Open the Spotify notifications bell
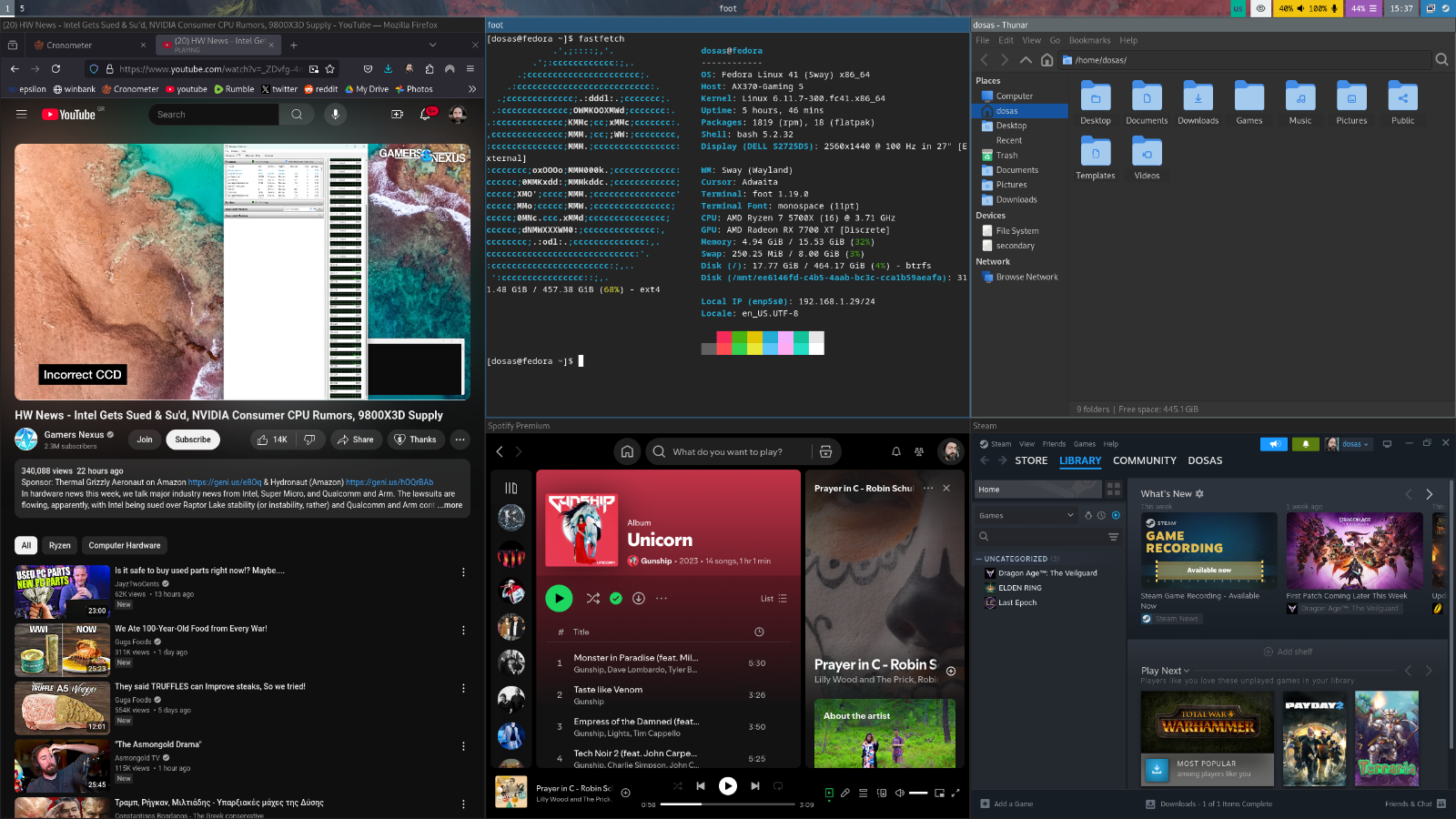This screenshot has width=1456, height=819. (896, 451)
